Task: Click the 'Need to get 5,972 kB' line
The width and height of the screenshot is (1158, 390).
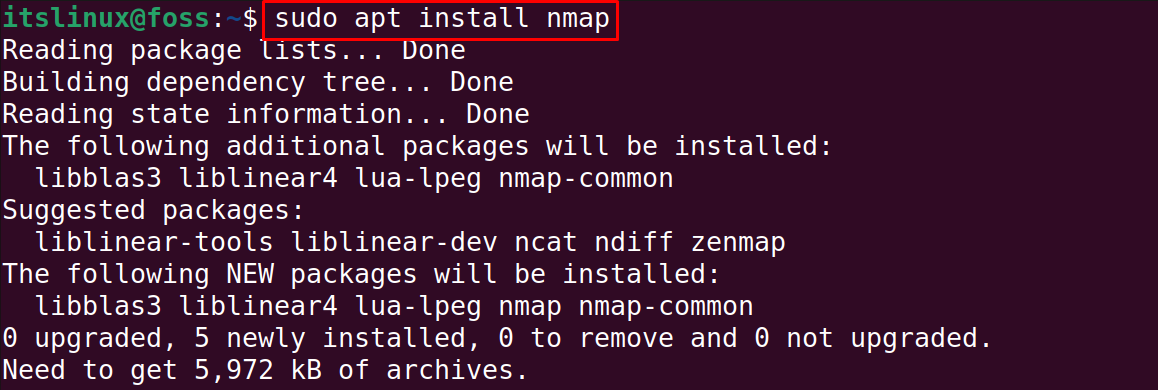Action: (x=266, y=370)
